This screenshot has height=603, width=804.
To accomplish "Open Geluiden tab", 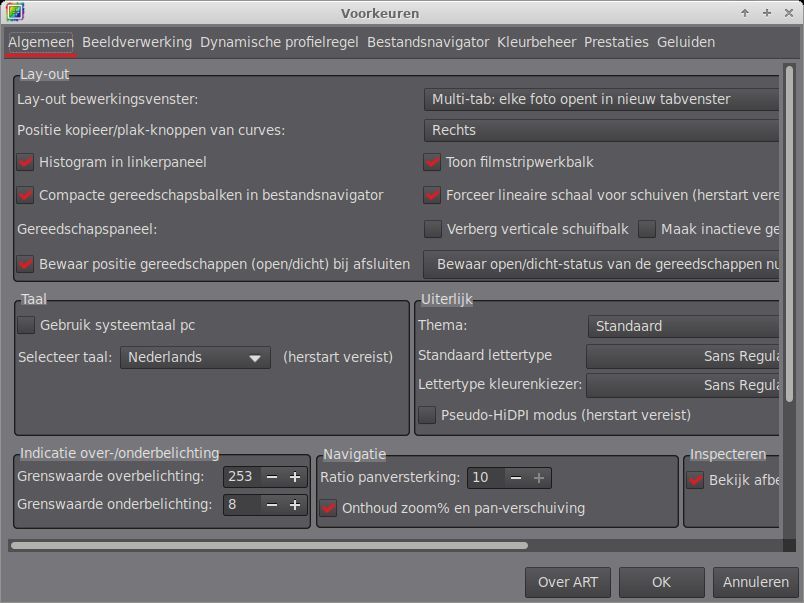I will [686, 42].
